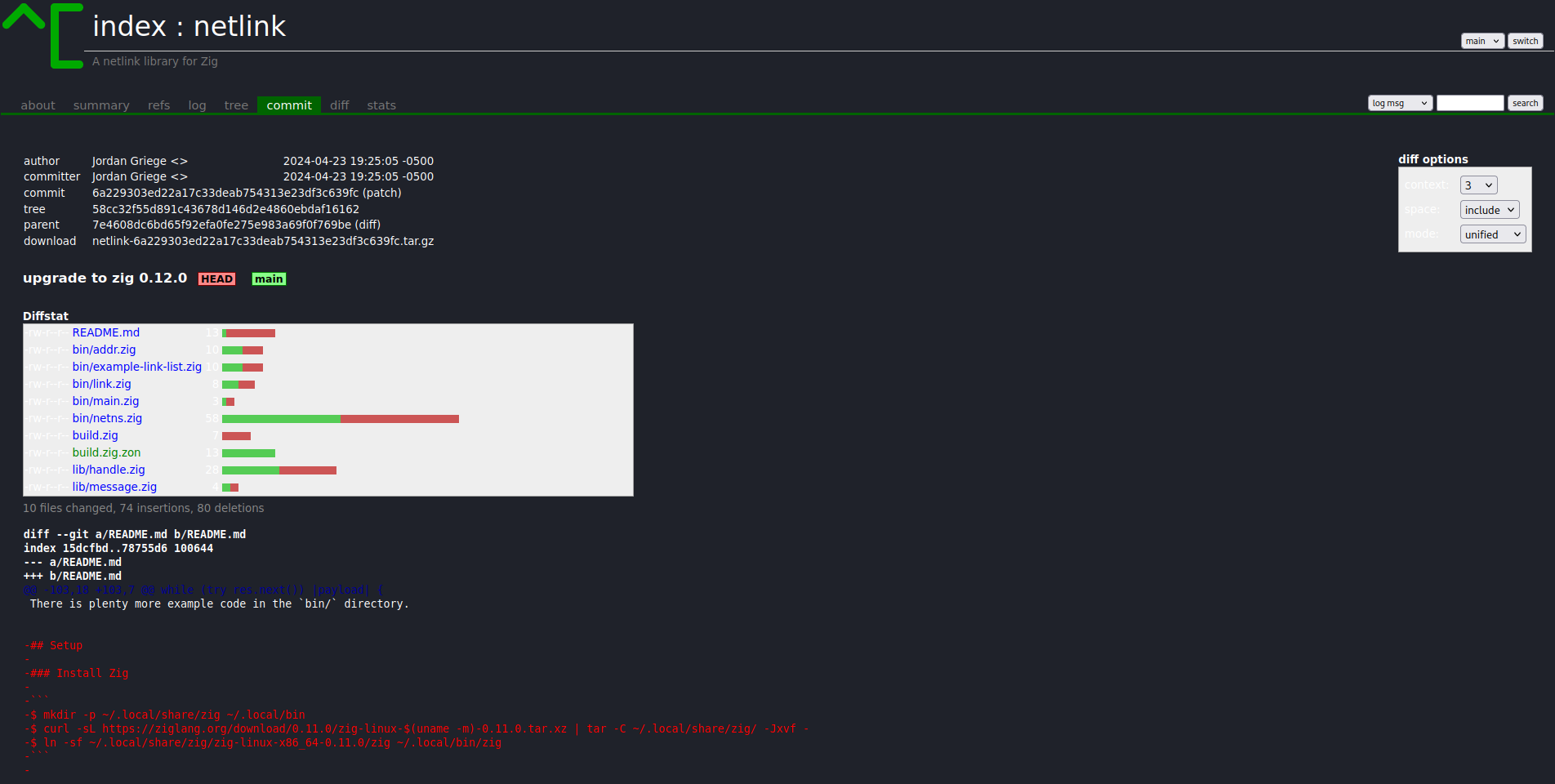
Task: Click the removed curl download line
Action: tap(417, 728)
